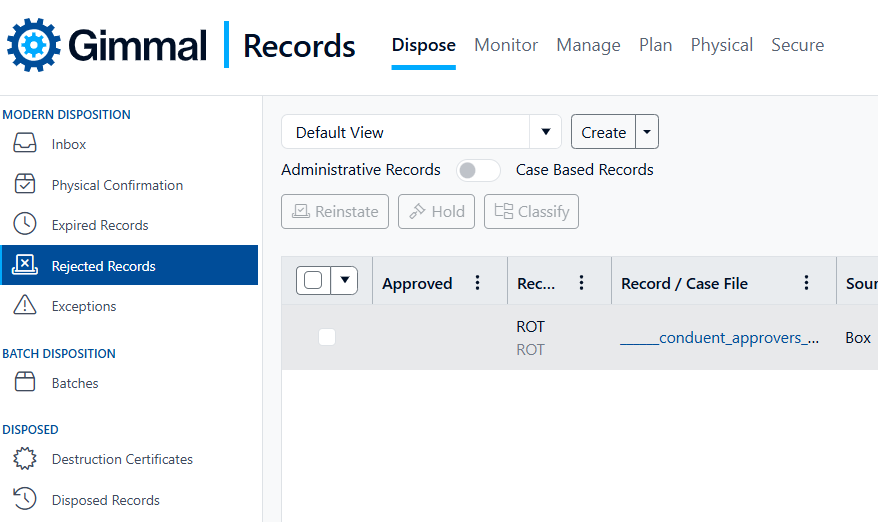Image resolution: width=878 pixels, height=522 pixels.
Task: Open Batches box icon
Action: click(x=25, y=383)
